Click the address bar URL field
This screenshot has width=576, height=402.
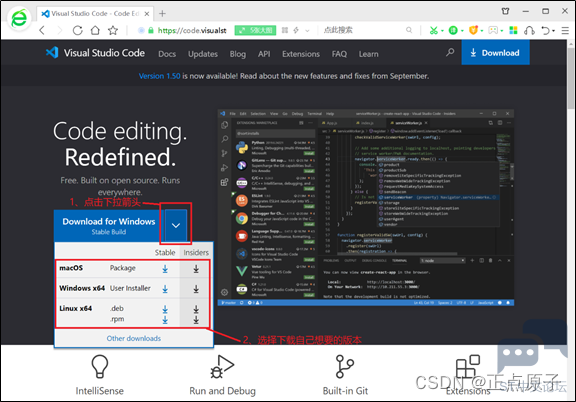[x=192, y=30]
